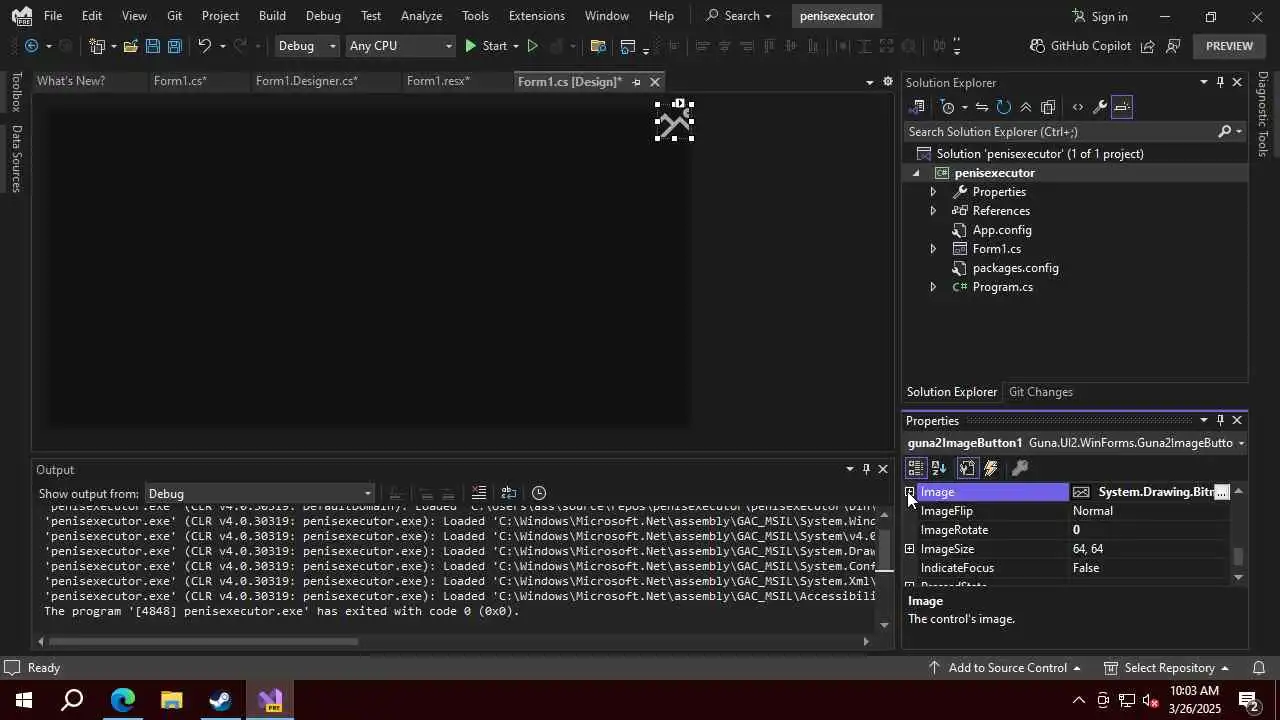The width and height of the screenshot is (1280, 720).
Task: Click the Properties wrench icon in Solution Explorer toolbar
Action: [1099, 107]
